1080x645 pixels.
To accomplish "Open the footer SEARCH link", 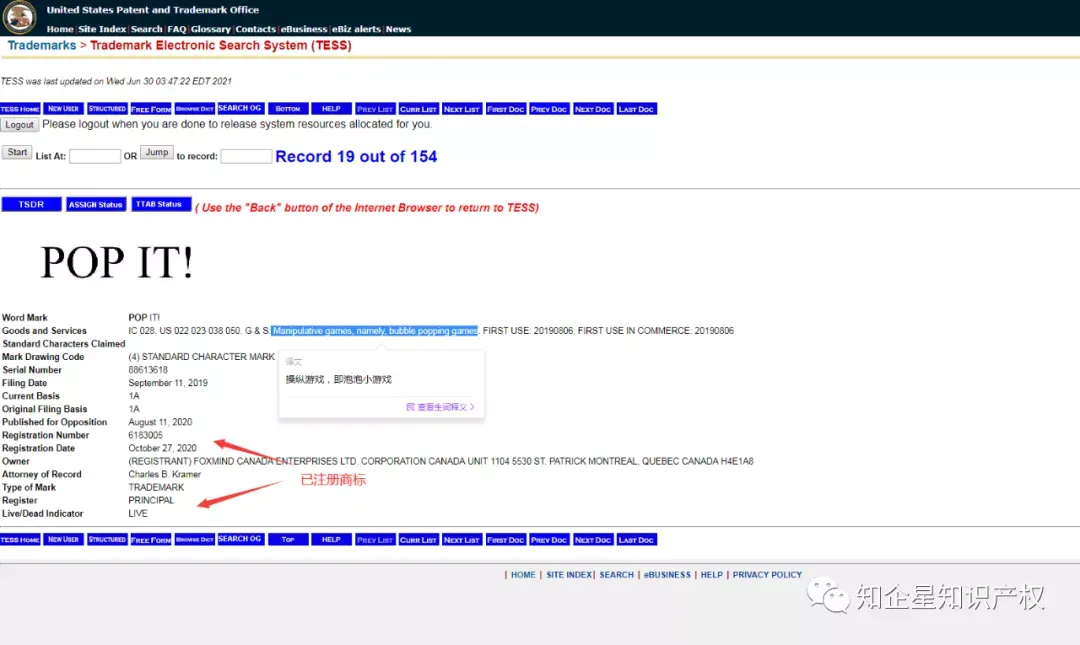I will coord(616,575).
